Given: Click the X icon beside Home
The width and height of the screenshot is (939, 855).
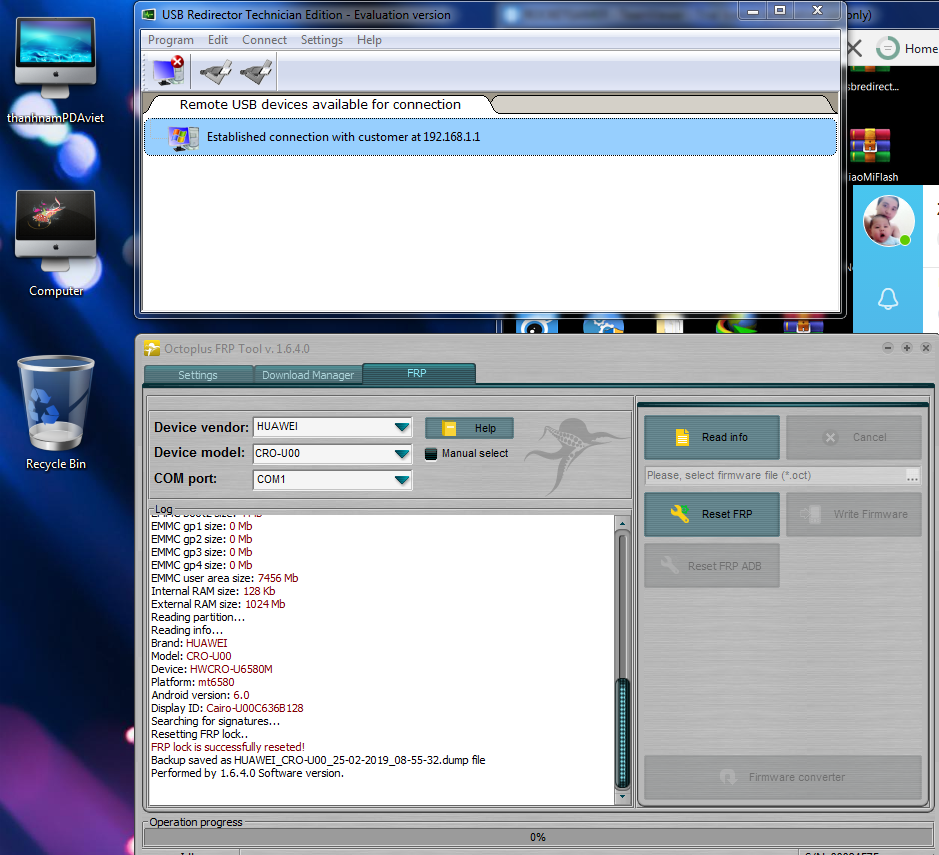Looking at the screenshot, I should (x=855, y=48).
